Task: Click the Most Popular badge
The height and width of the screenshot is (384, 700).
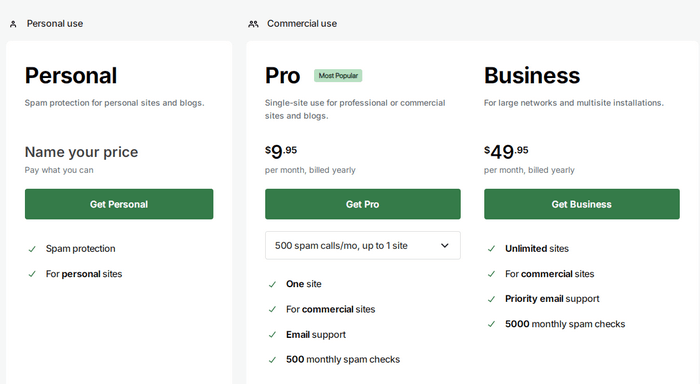Action: coord(338,75)
